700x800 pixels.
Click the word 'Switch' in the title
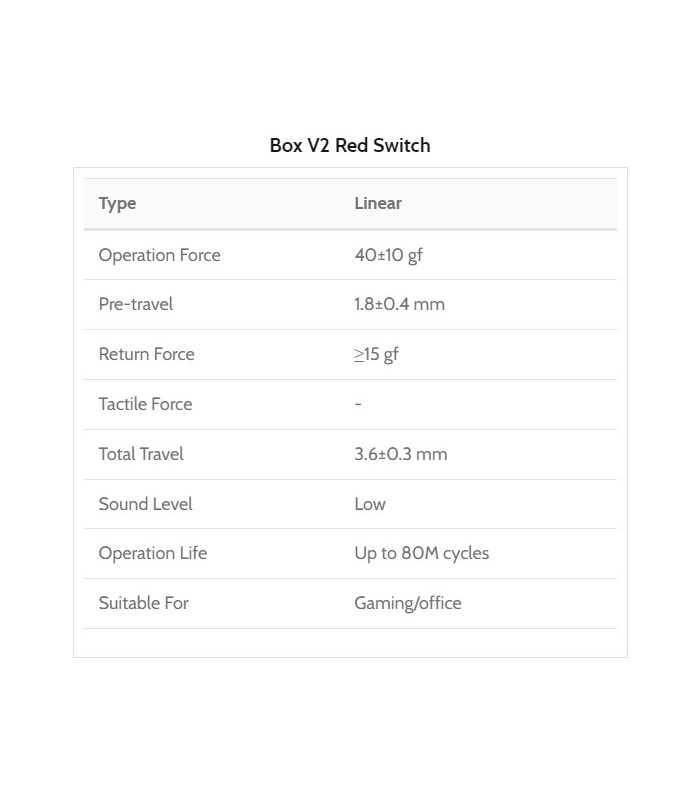point(403,145)
